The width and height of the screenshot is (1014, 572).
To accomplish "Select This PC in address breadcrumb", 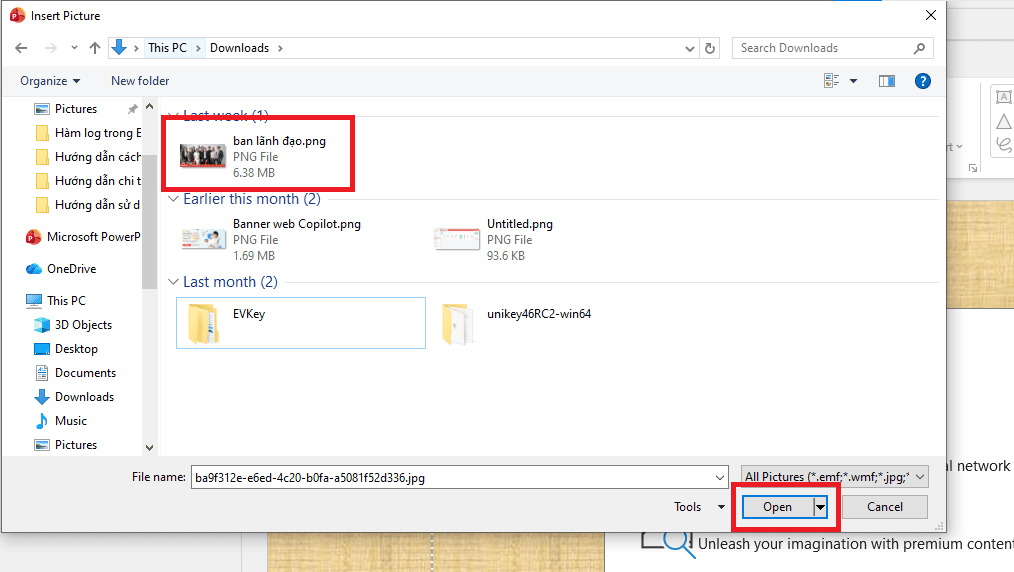I will (x=167, y=48).
